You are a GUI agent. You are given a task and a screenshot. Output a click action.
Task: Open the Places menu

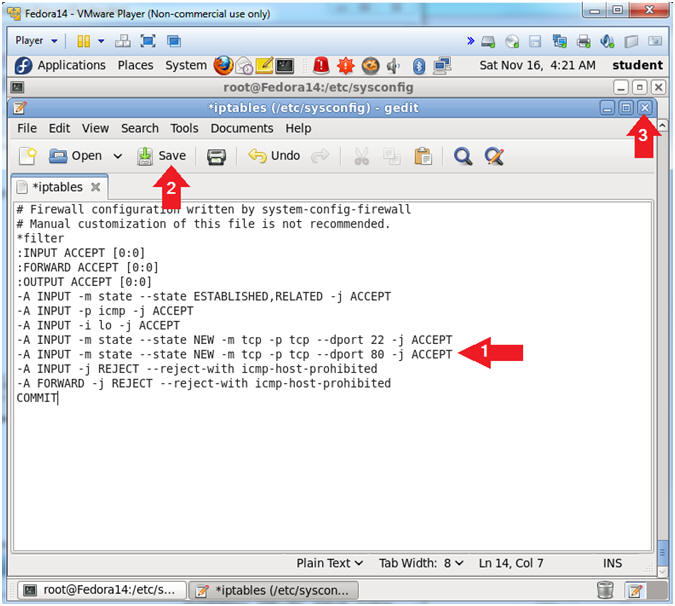pos(136,65)
